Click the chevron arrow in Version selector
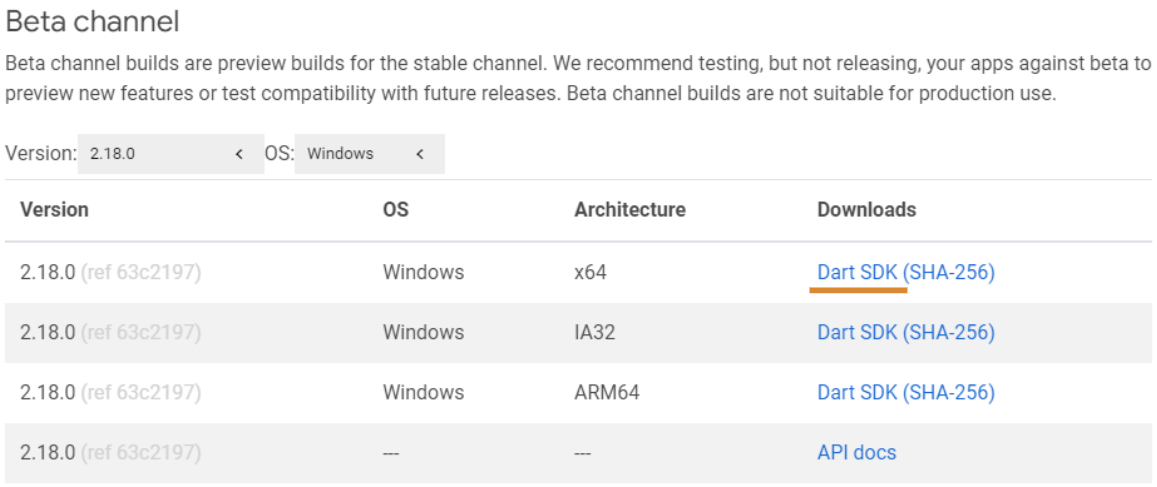Screen dimensions: 1157x487 pyautogui.click(x=238, y=154)
